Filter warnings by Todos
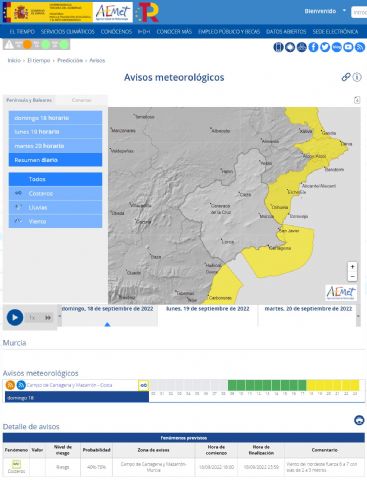 (x=55, y=179)
